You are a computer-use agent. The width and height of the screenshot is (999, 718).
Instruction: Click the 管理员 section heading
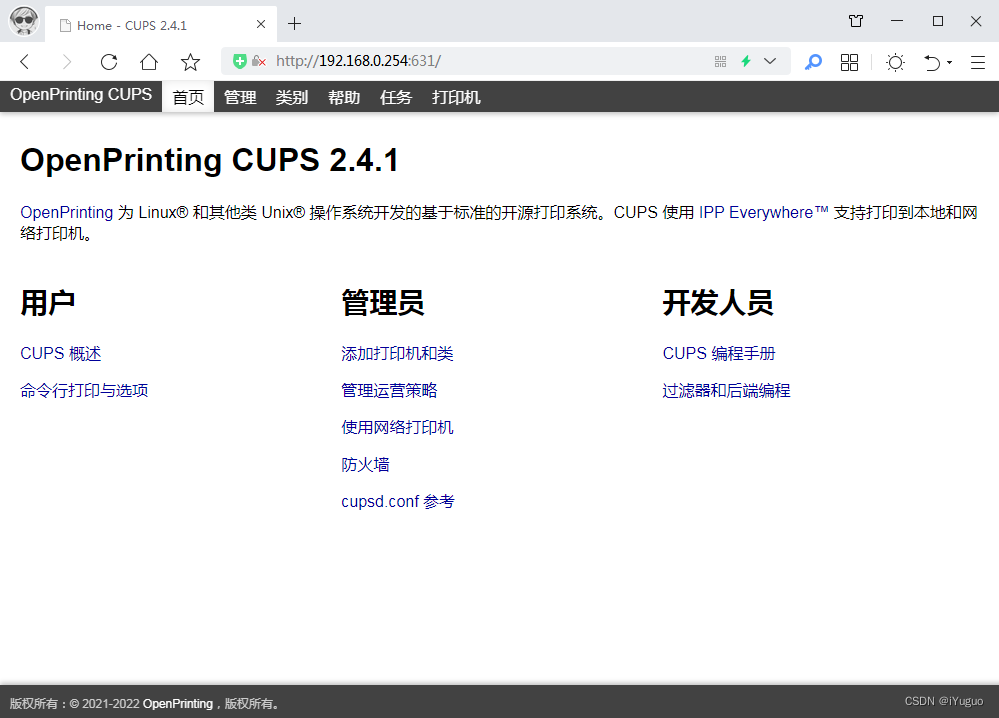tap(383, 303)
